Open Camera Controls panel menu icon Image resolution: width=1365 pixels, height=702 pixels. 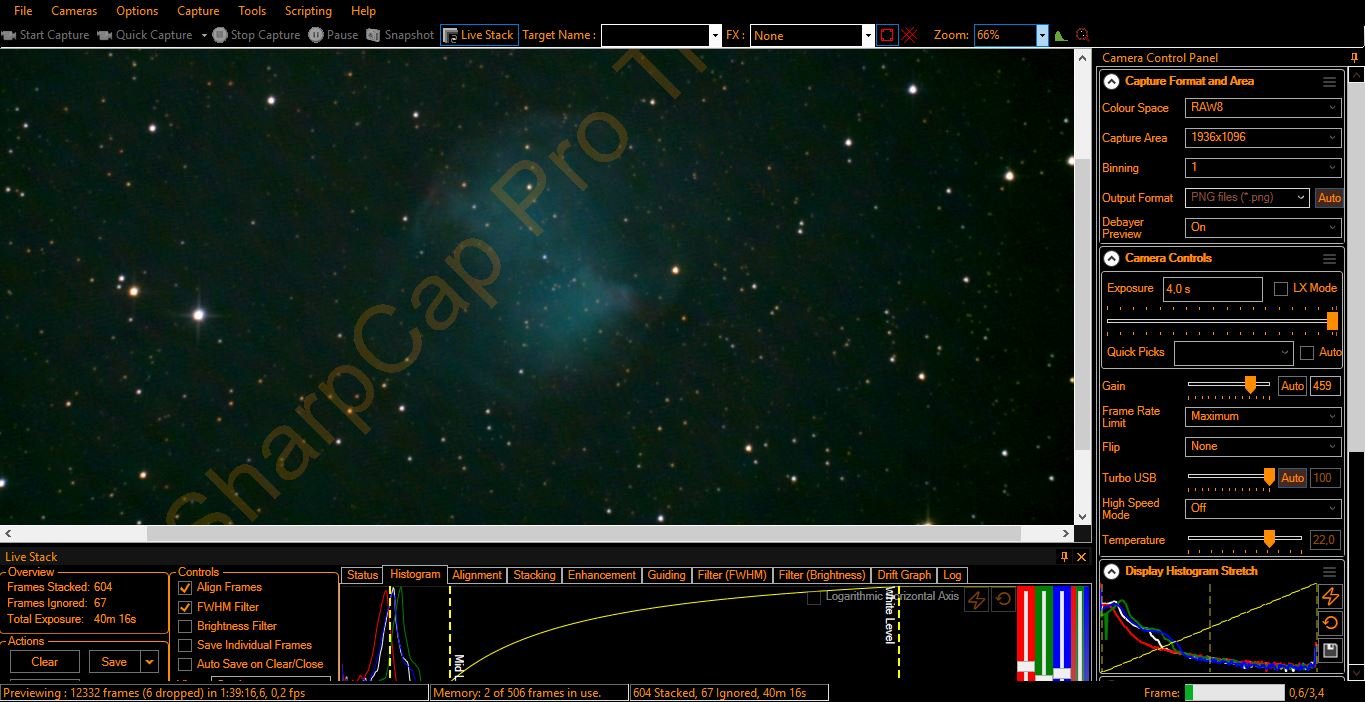pyautogui.click(x=1329, y=259)
